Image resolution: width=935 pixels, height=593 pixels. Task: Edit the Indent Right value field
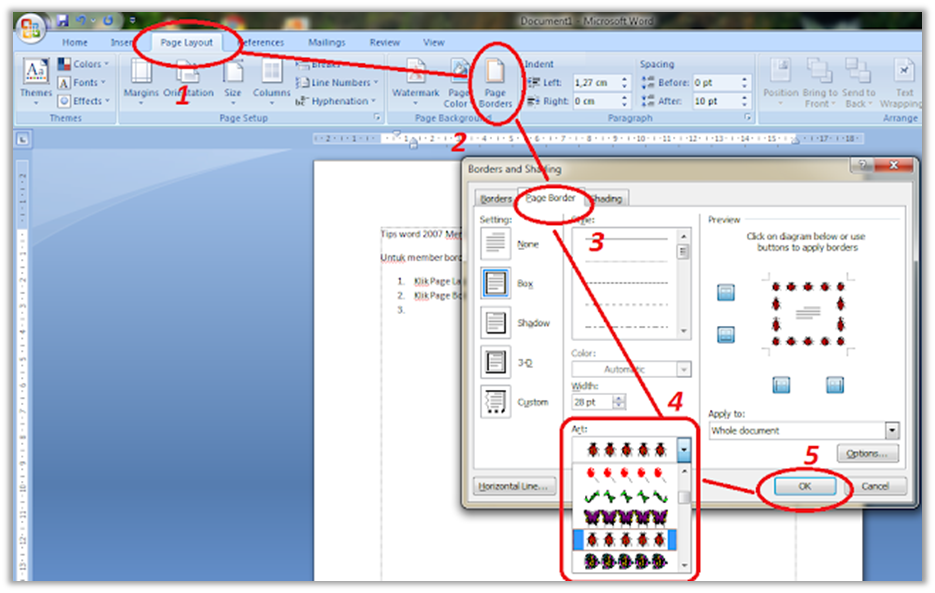(596, 101)
